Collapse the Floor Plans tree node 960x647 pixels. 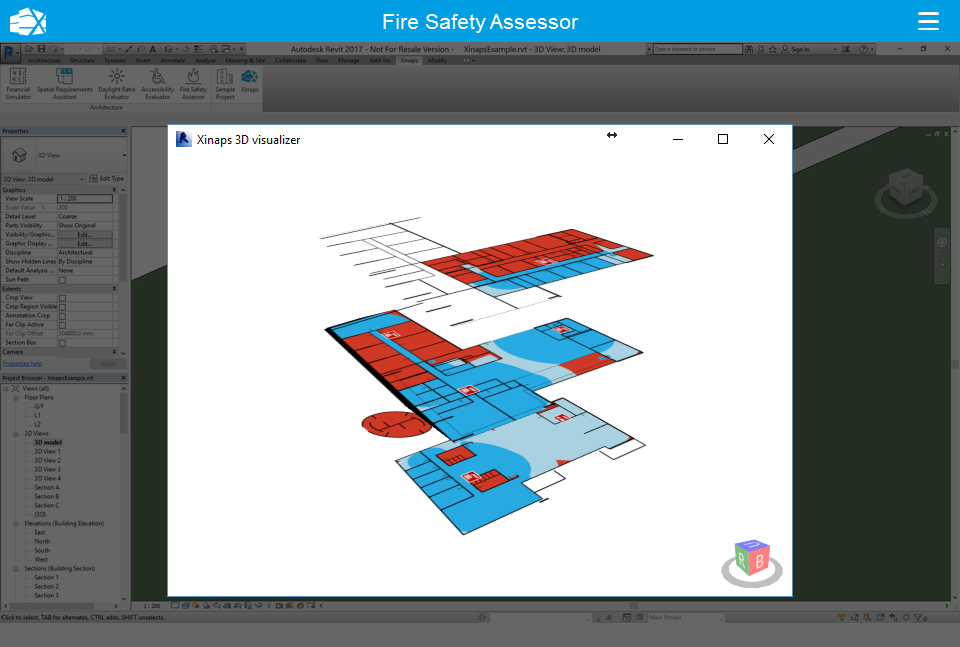click(16, 398)
